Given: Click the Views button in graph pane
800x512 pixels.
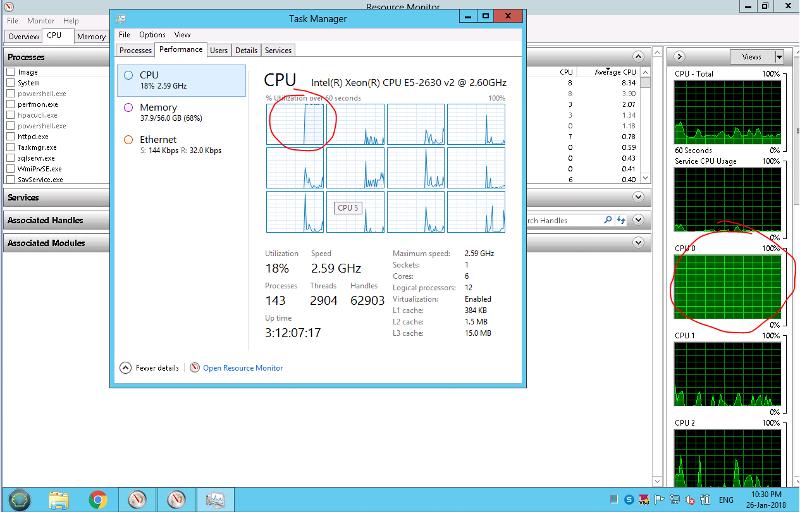Looking at the screenshot, I should tap(752, 57).
